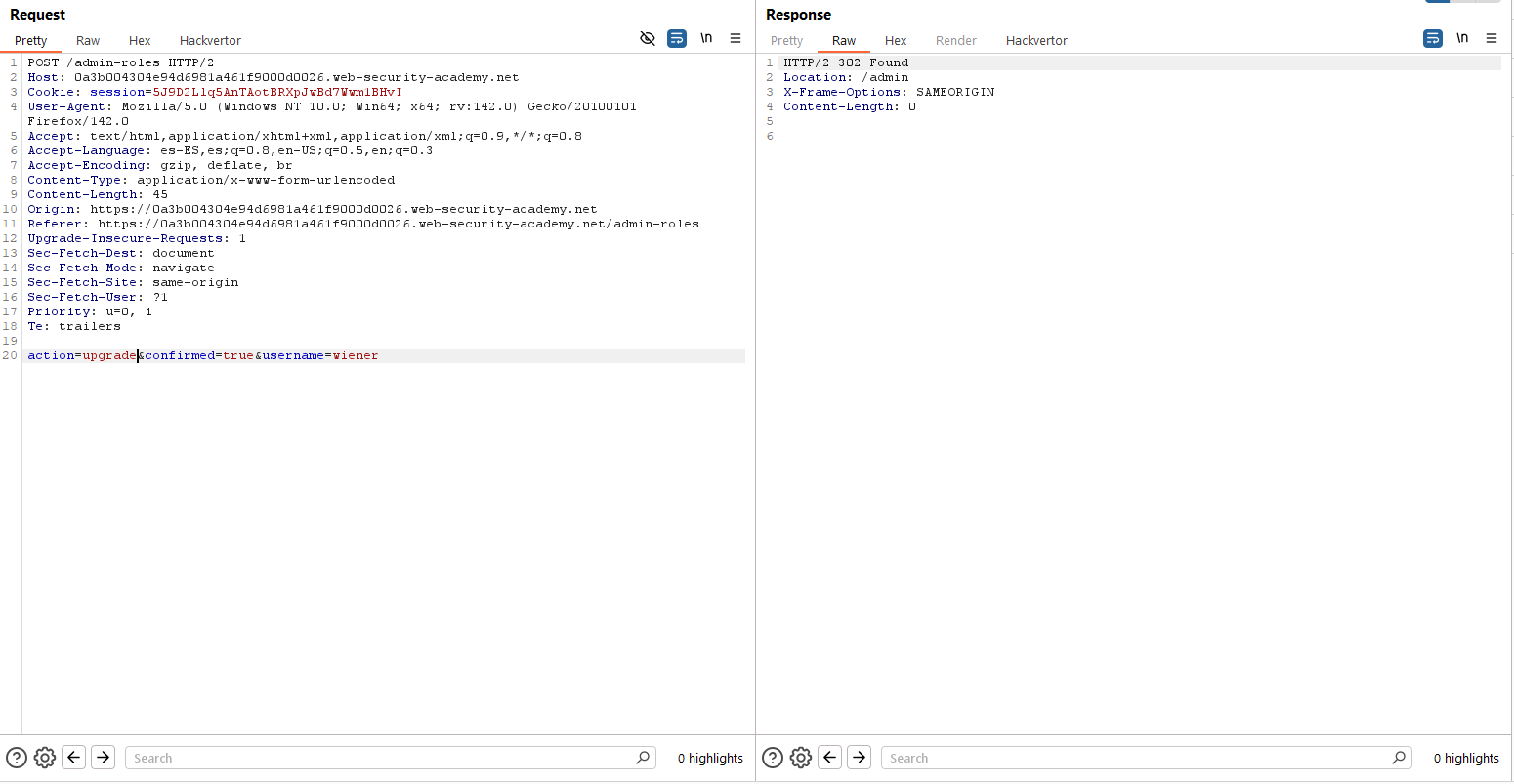Click the Request search input field
Image resolution: width=1514 pixels, height=784 pixels.
[381, 758]
